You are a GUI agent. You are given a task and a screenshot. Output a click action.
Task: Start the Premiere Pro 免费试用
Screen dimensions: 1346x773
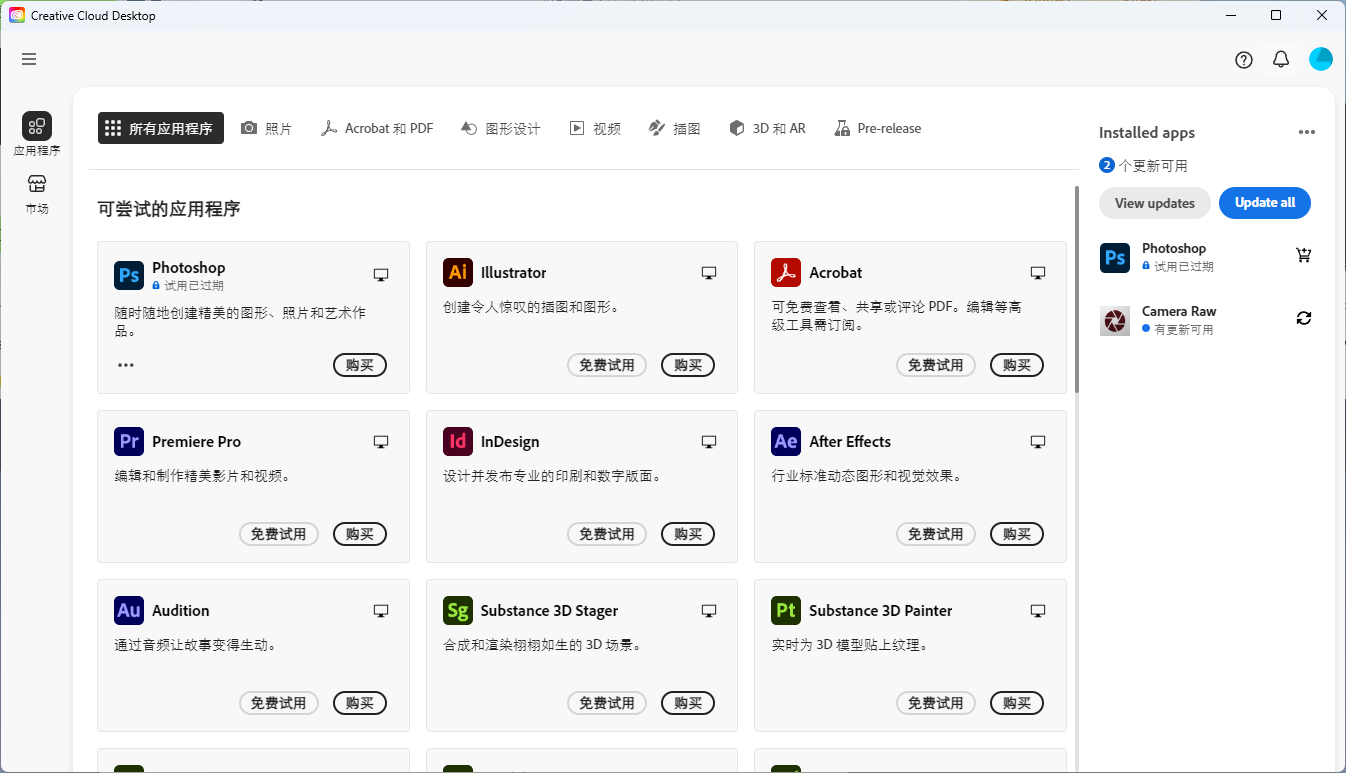coord(279,534)
